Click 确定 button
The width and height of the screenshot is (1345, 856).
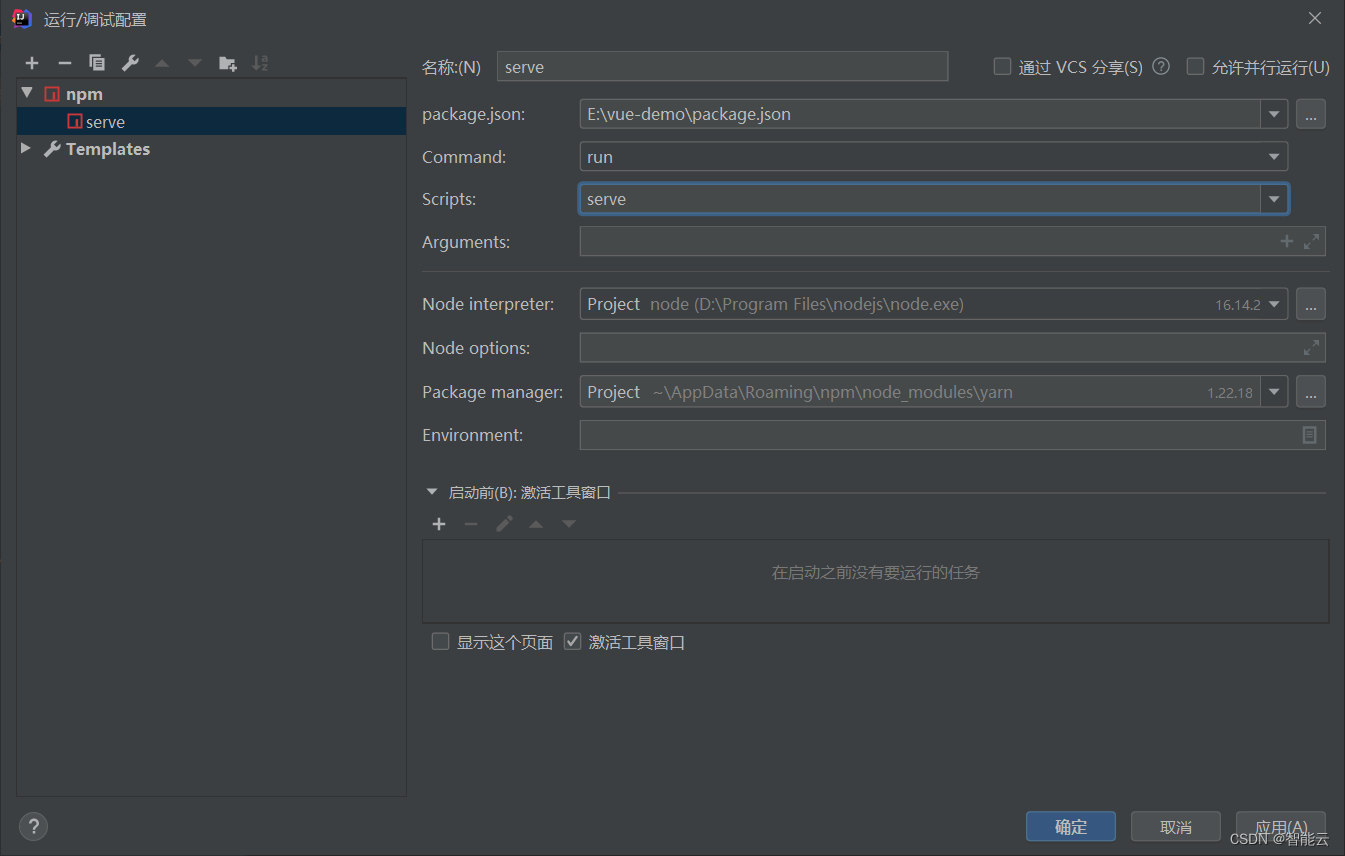pos(1071,826)
